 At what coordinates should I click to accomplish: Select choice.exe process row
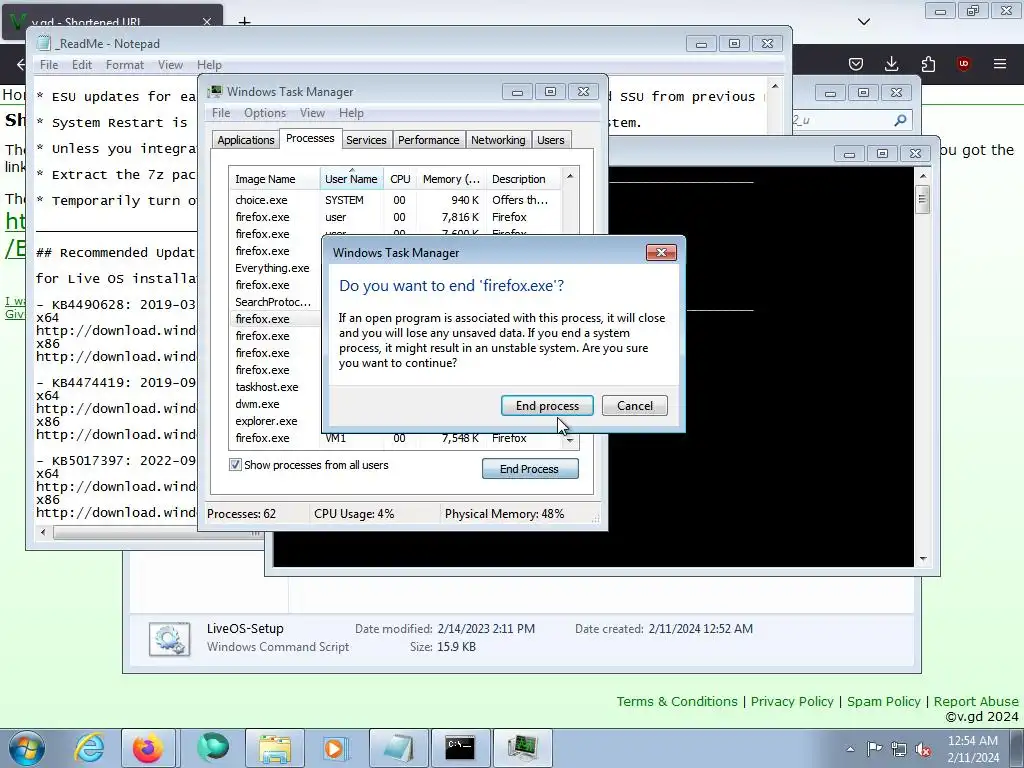[x=394, y=200]
